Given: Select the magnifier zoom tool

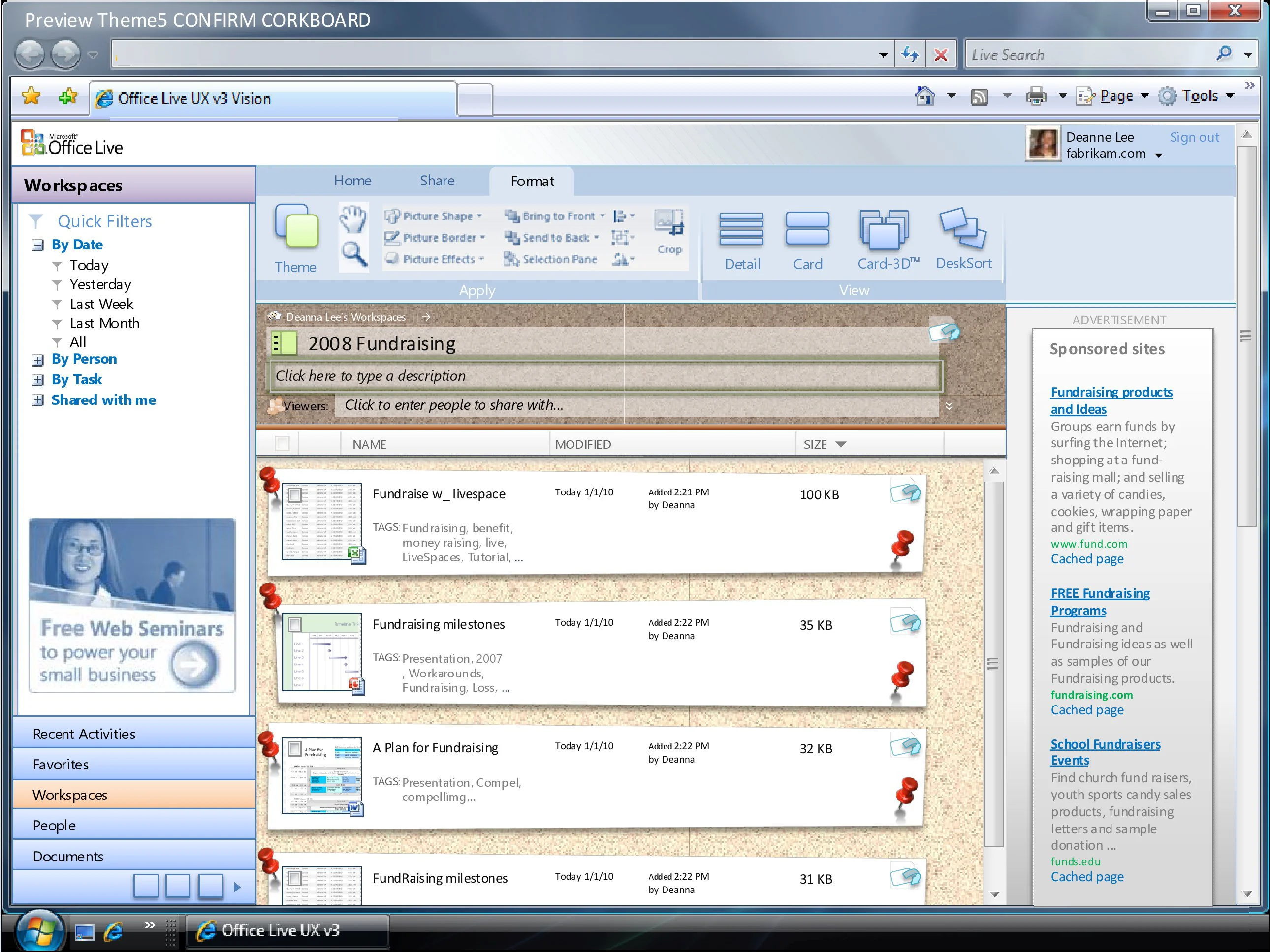Looking at the screenshot, I should tap(353, 254).
